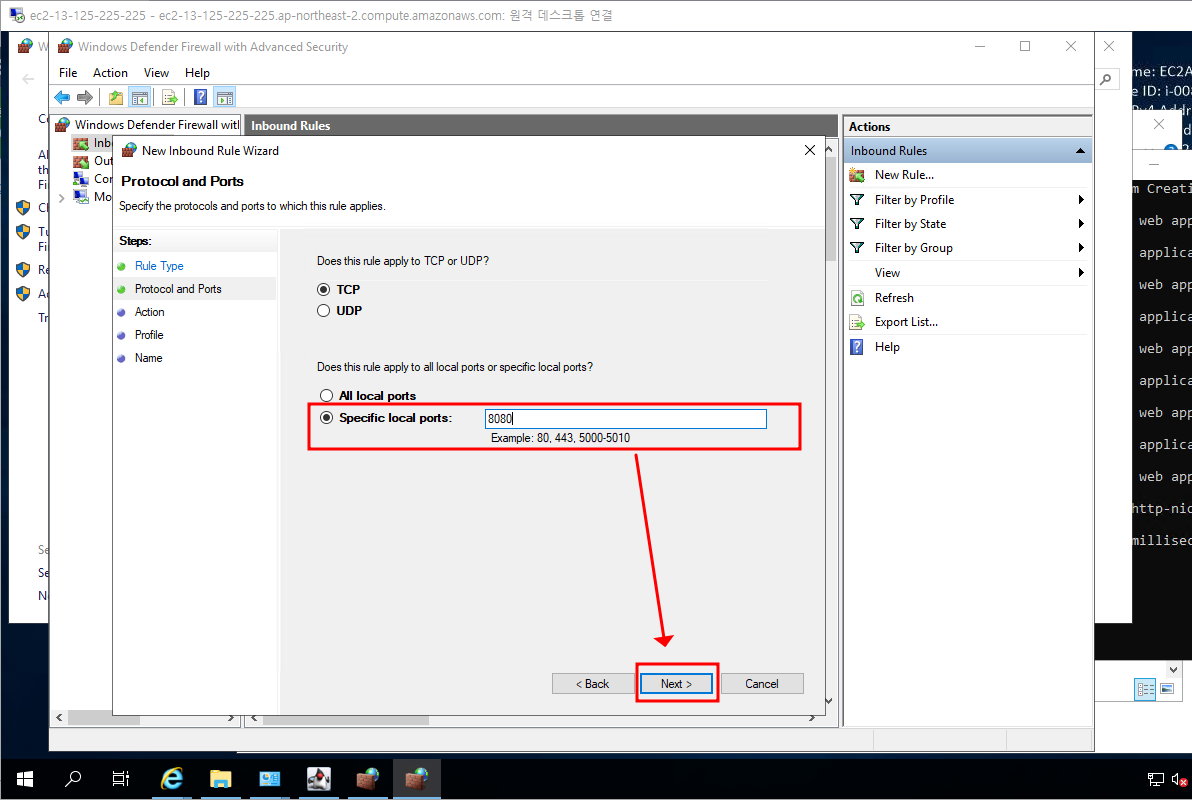Choose the Specific local ports option

pos(327,417)
